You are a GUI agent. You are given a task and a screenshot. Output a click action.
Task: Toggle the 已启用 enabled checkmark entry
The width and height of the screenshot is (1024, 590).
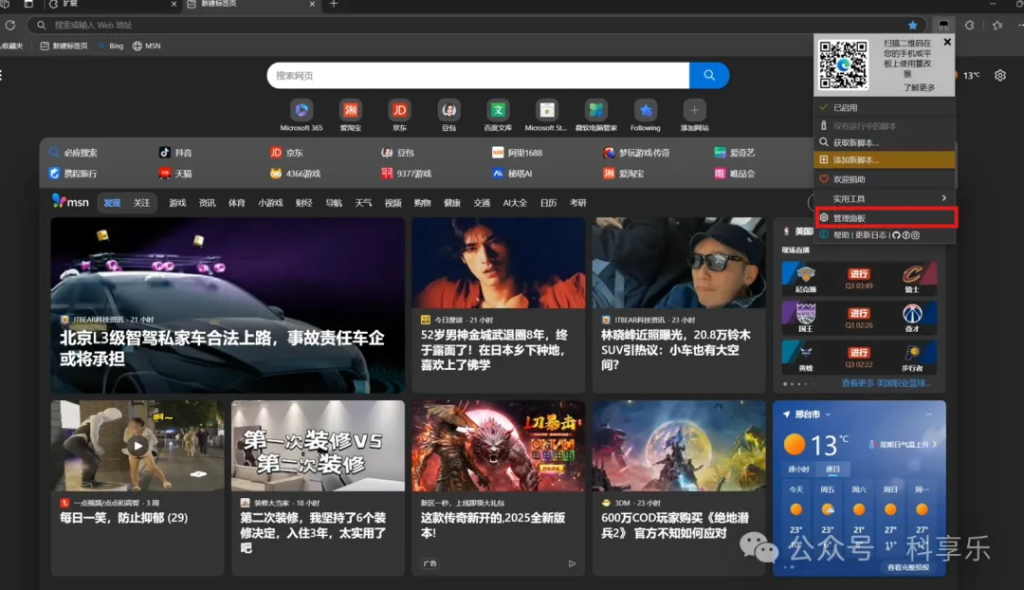point(884,107)
